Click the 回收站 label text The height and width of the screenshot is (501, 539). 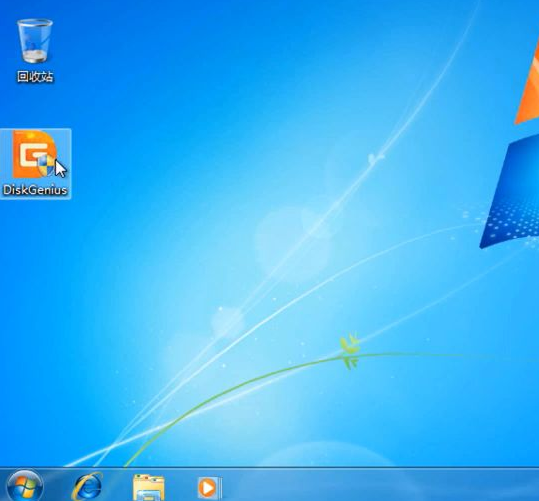click(x=35, y=76)
